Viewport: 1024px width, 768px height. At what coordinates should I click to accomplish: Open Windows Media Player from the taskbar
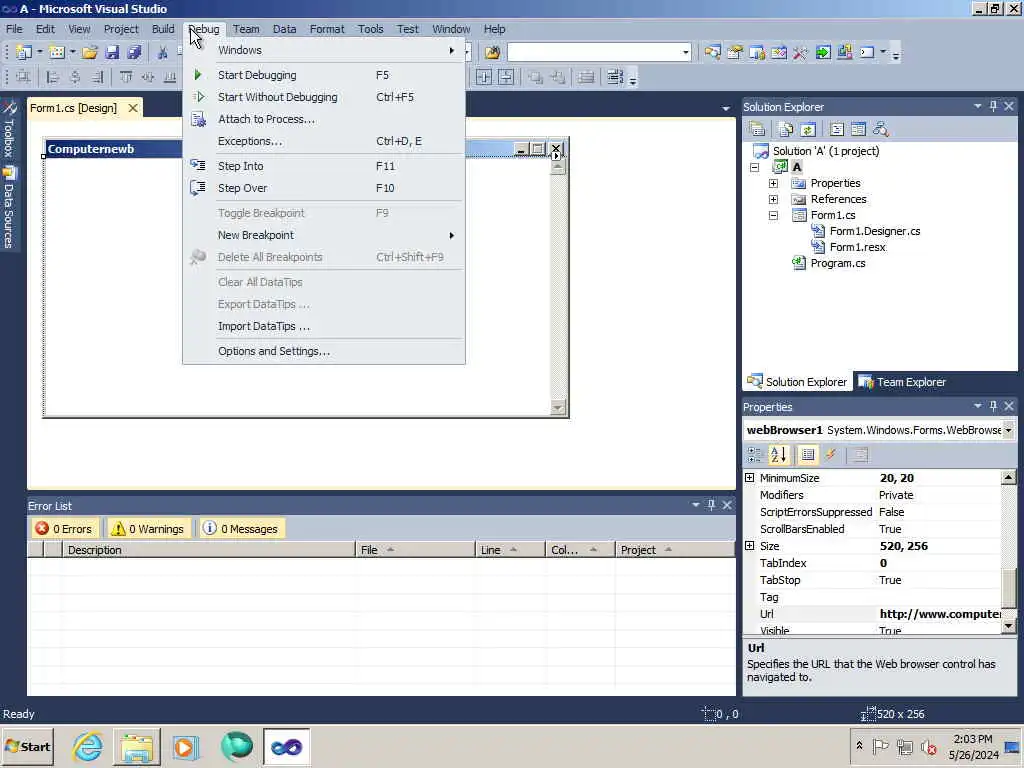pos(185,746)
